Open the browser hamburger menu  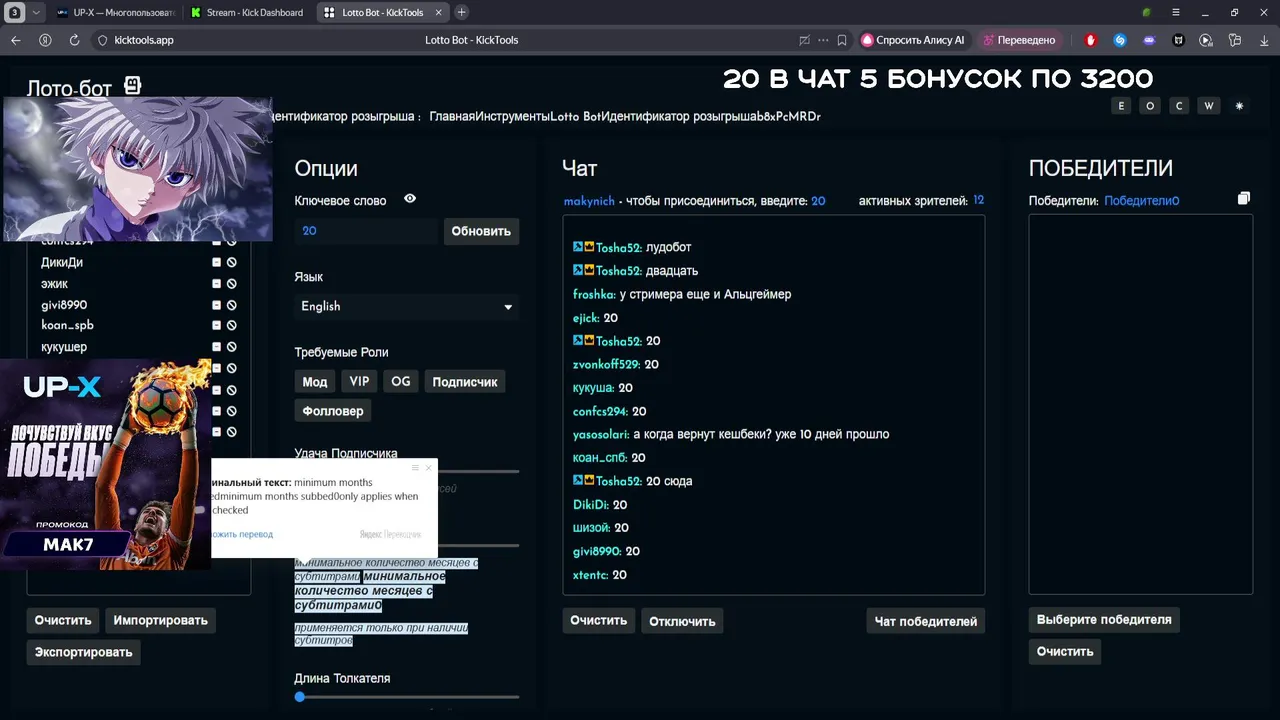[x=1176, y=13]
